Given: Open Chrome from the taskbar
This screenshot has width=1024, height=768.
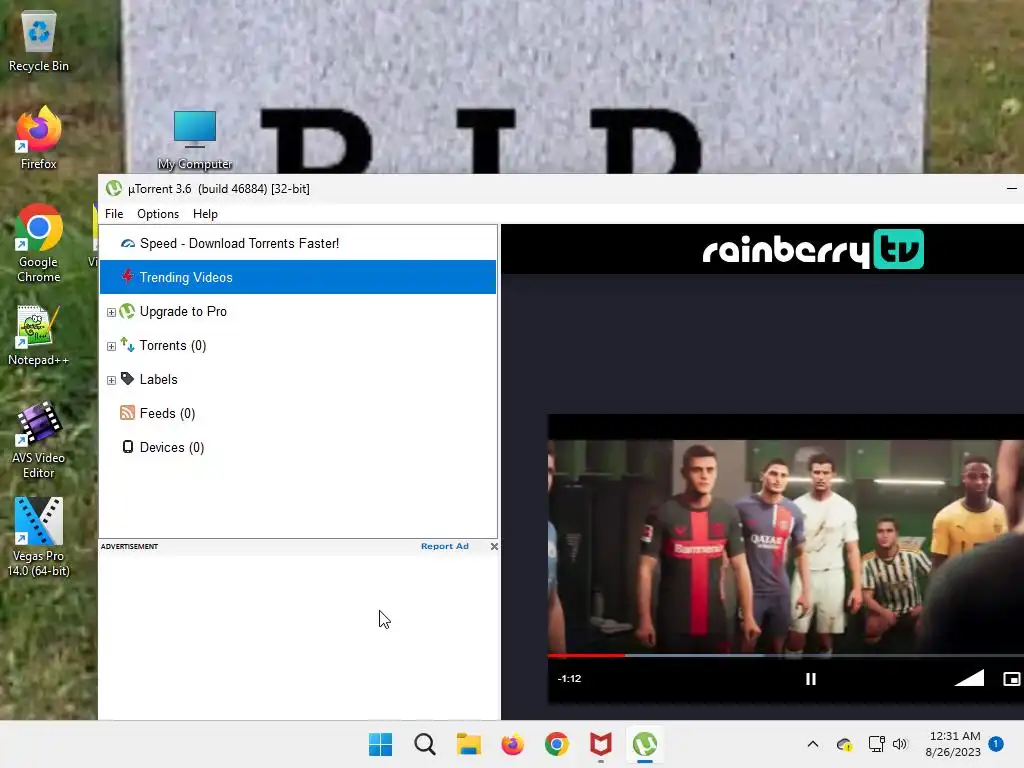Looking at the screenshot, I should (x=556, y=744).
